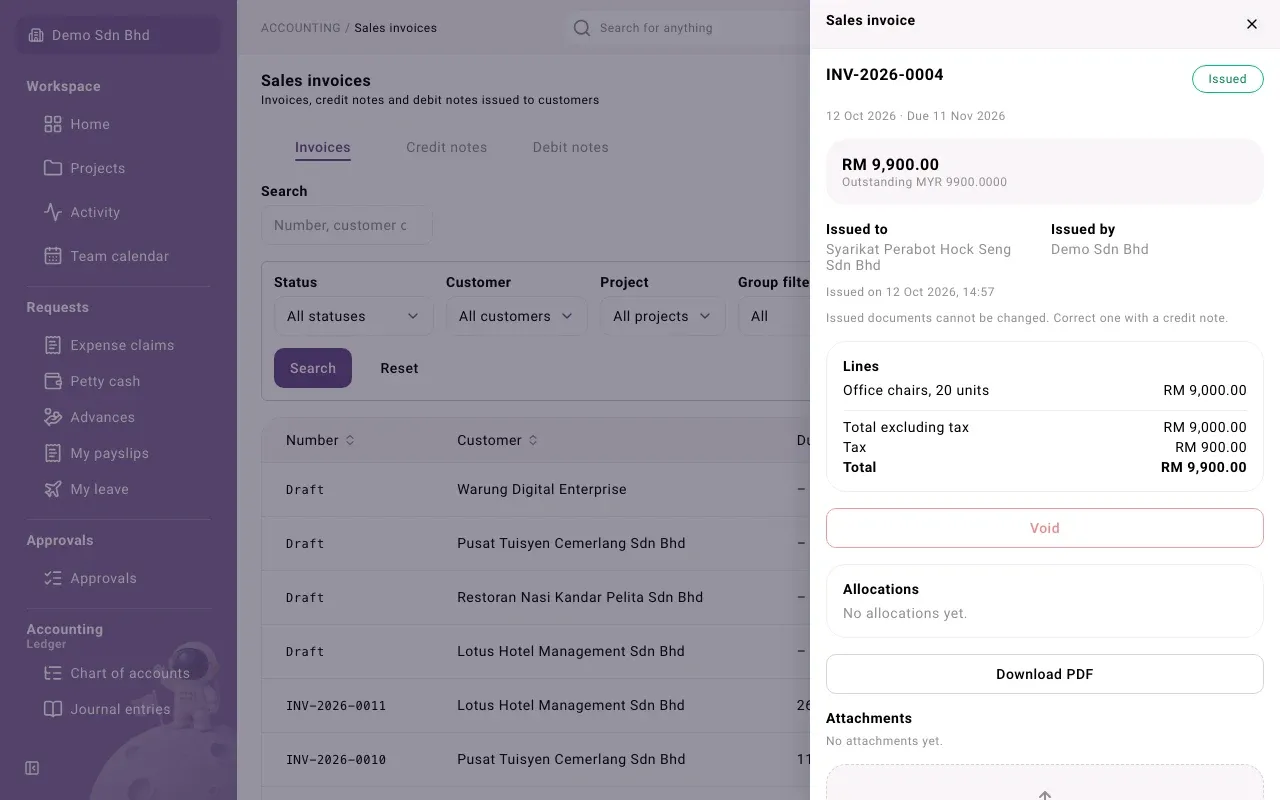Open the All customers dropdown
This screenshot has height=800, width=1280.
point(516,316)
